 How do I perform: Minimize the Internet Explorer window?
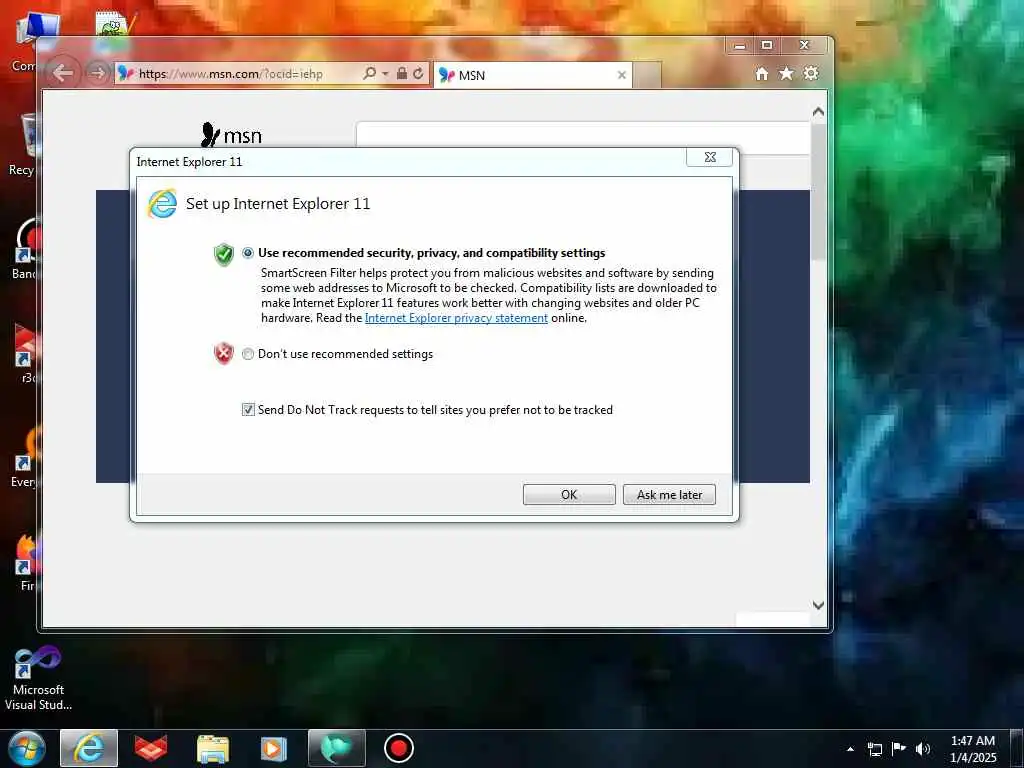point(740,45)
